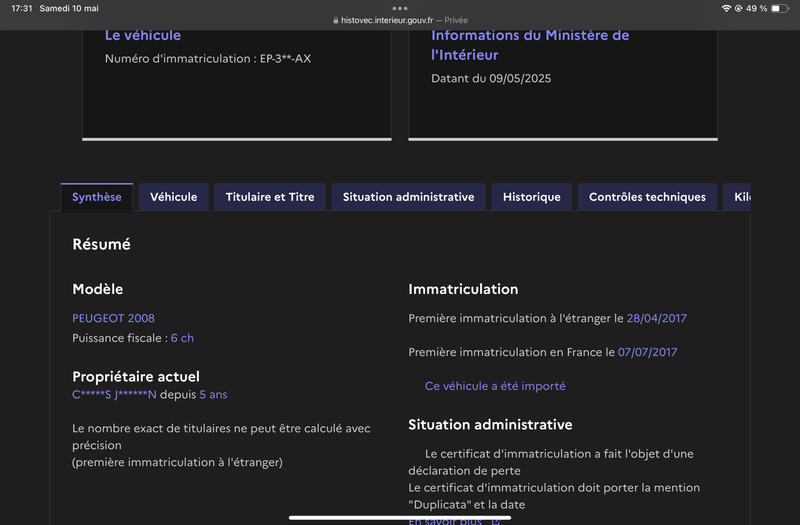Click the Le véhicule card heading
Screen dimensions: 800x525
(143, 35)
